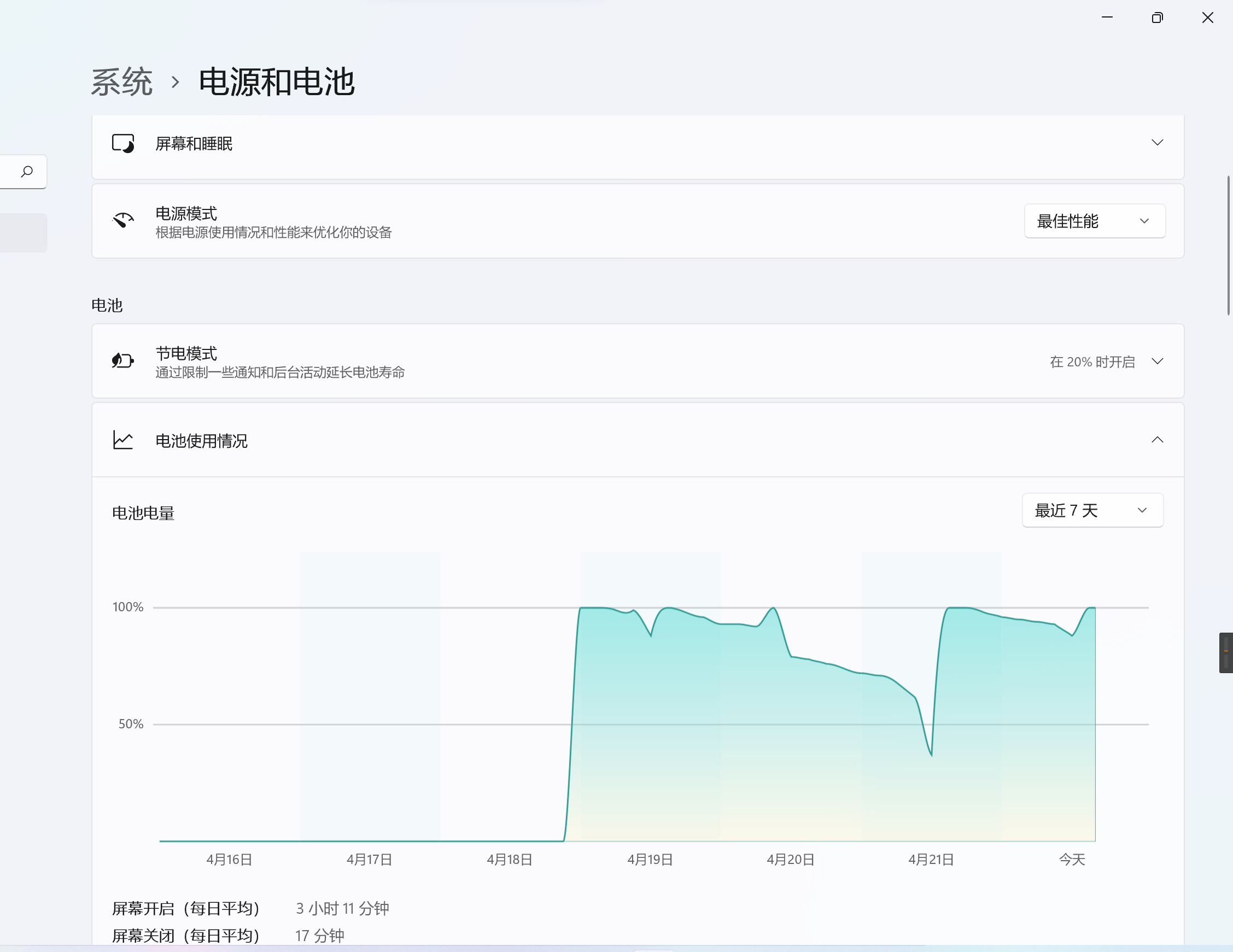The width and height of the screenshot is (1233, 952).
Task: Click the breadcrumb chevron after 系统
Action: (x=176, y=83)
